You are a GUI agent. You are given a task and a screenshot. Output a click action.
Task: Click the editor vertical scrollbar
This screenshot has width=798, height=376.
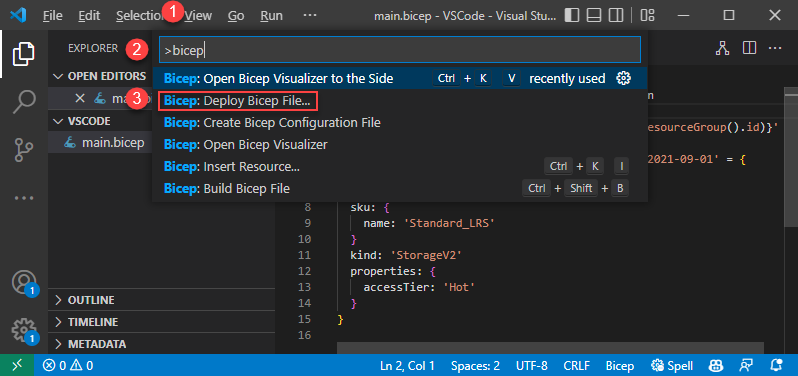pyautogui.click(x=791, y=158)
